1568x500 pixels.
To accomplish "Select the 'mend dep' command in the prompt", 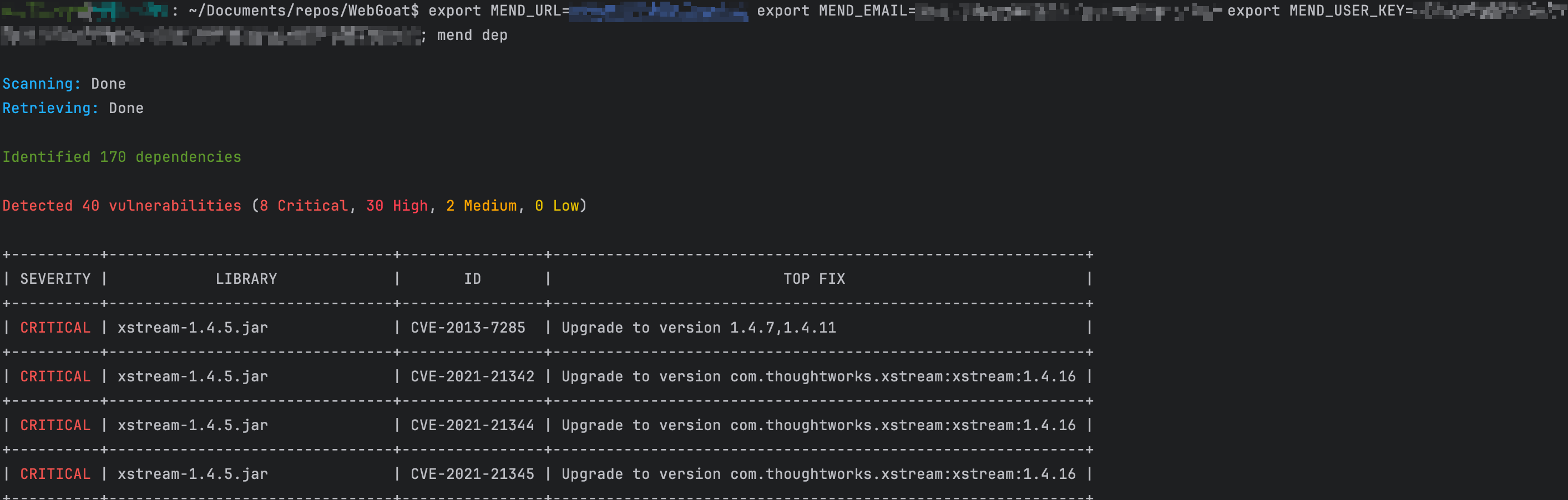I will coord(474,35).
